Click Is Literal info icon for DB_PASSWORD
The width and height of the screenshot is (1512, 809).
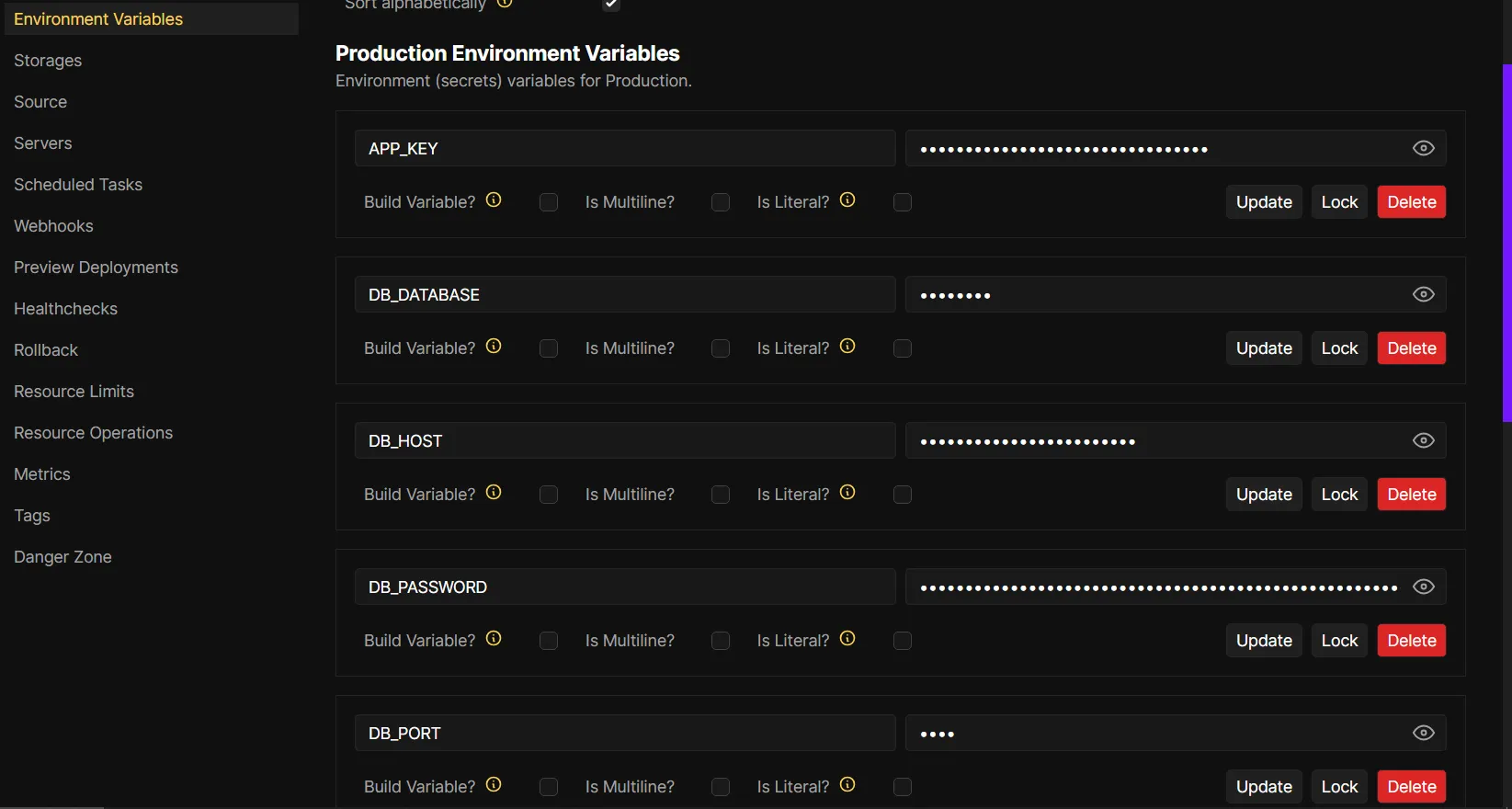[847, 638]
